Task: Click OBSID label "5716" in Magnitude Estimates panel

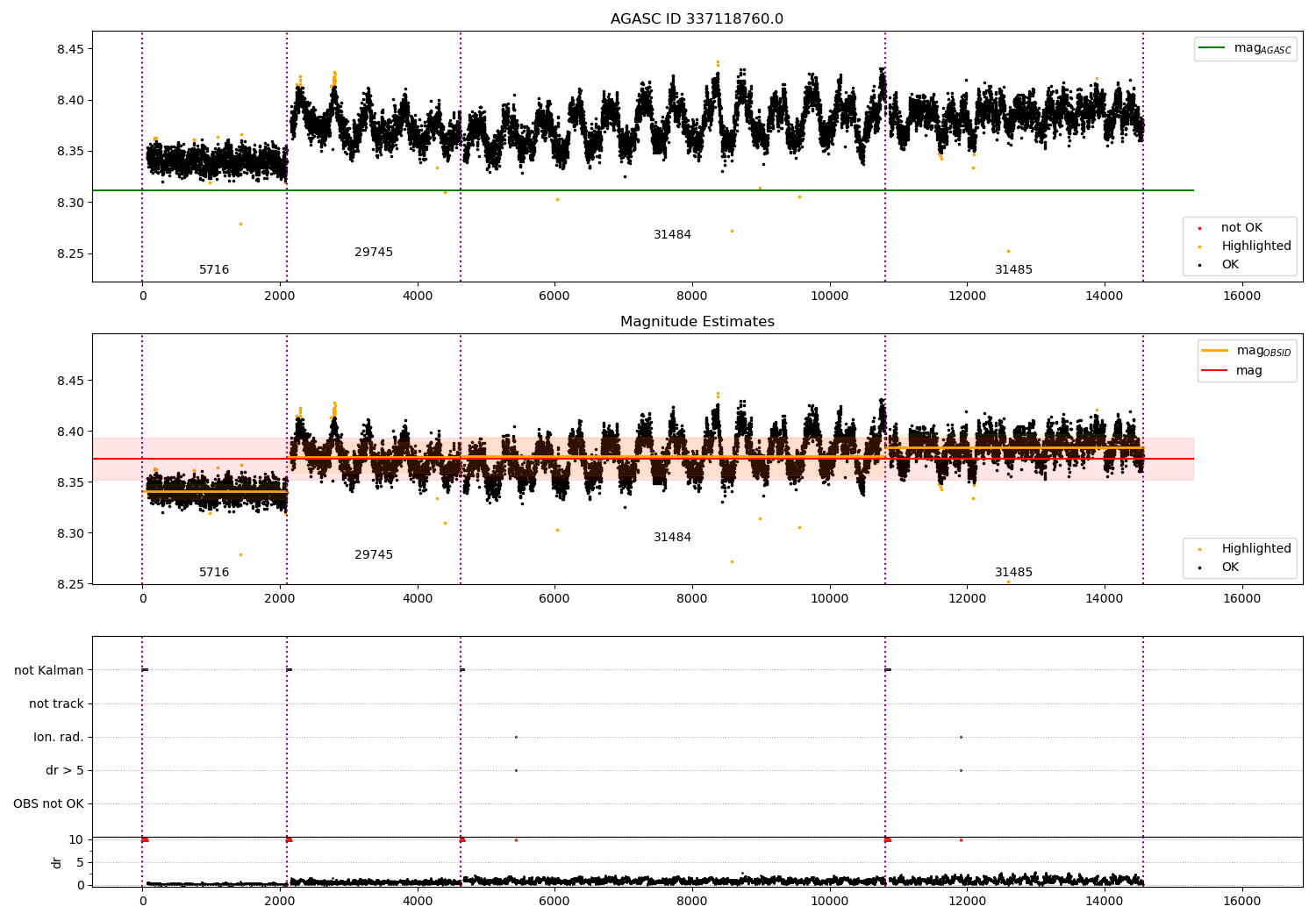Action: point(214,573)
